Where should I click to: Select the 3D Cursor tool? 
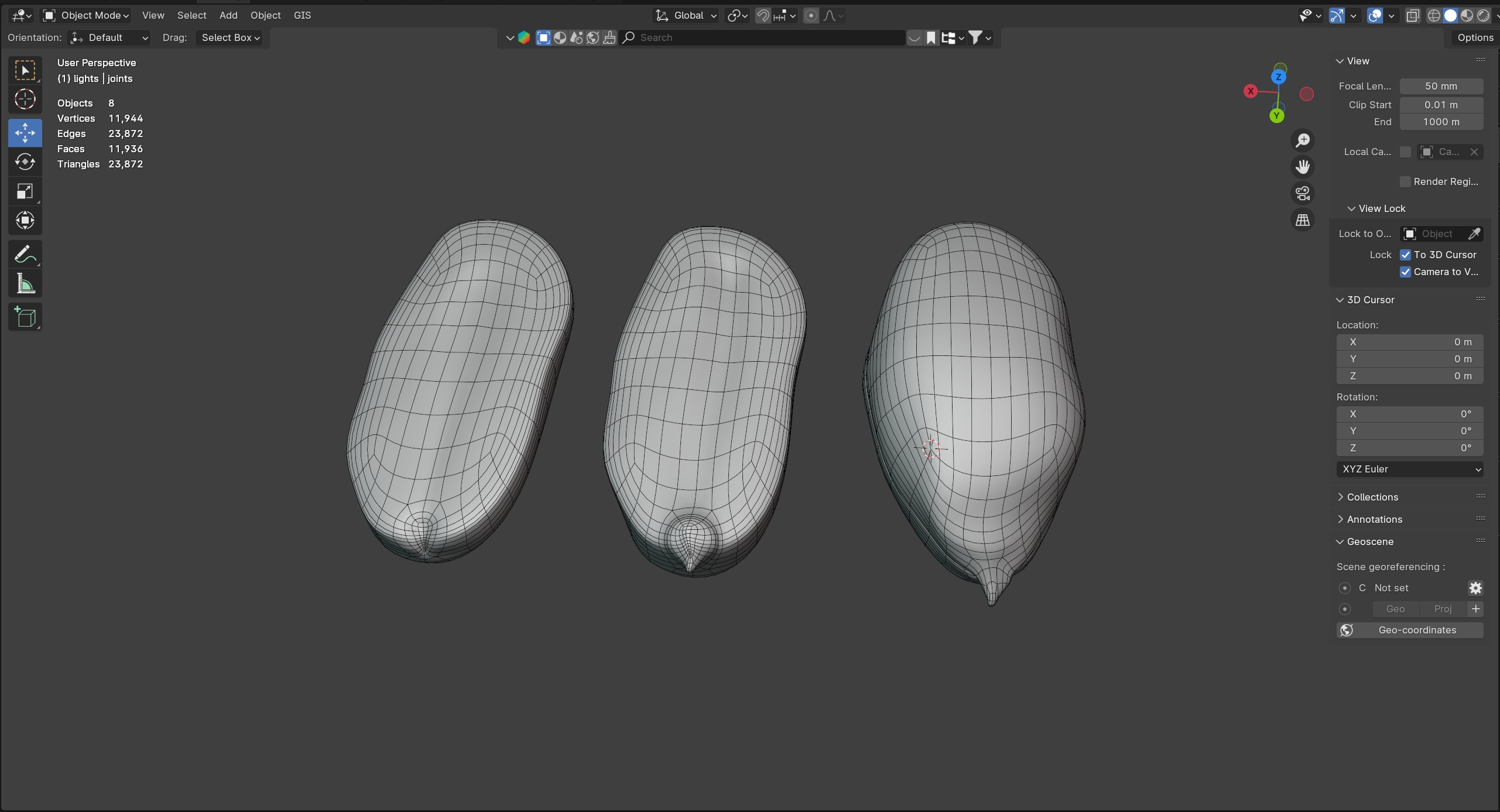25,100
